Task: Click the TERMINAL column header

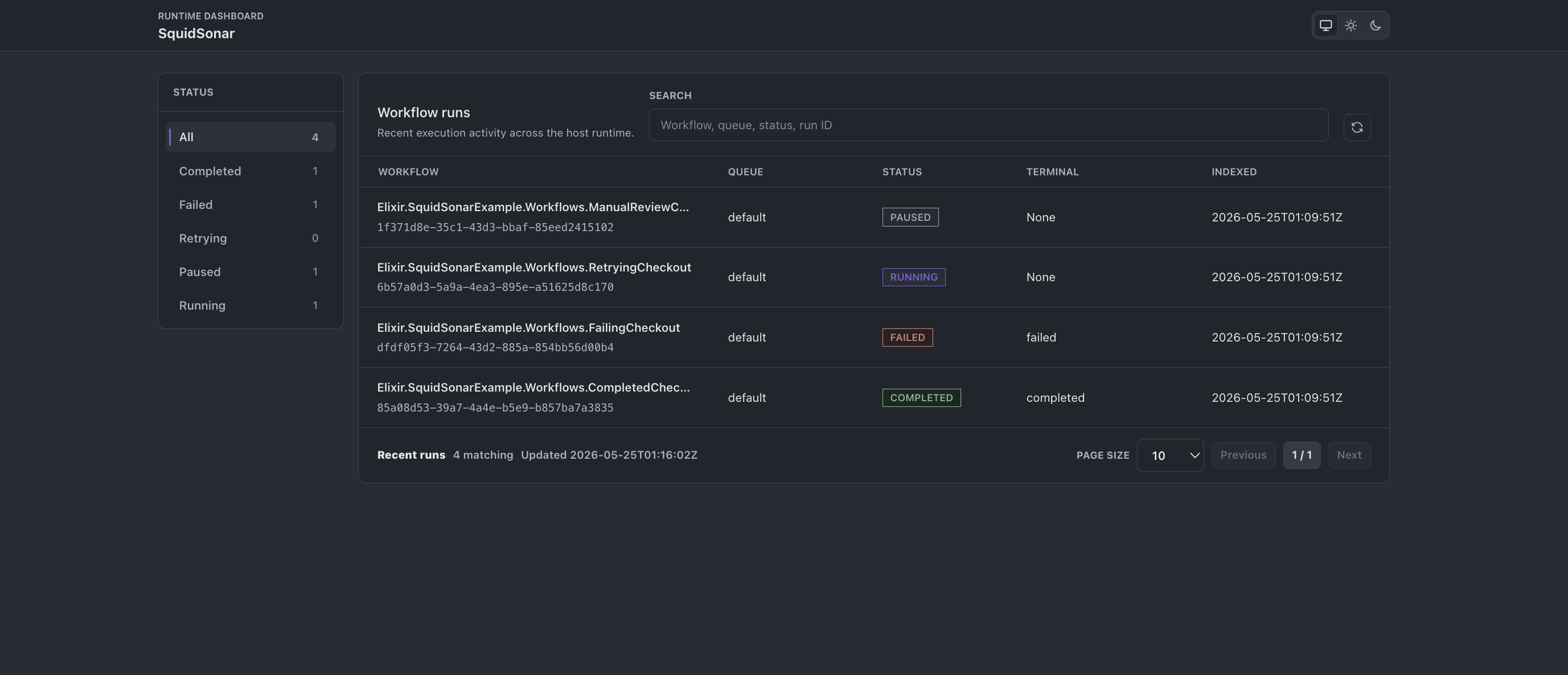Action: click(1052, 172)
